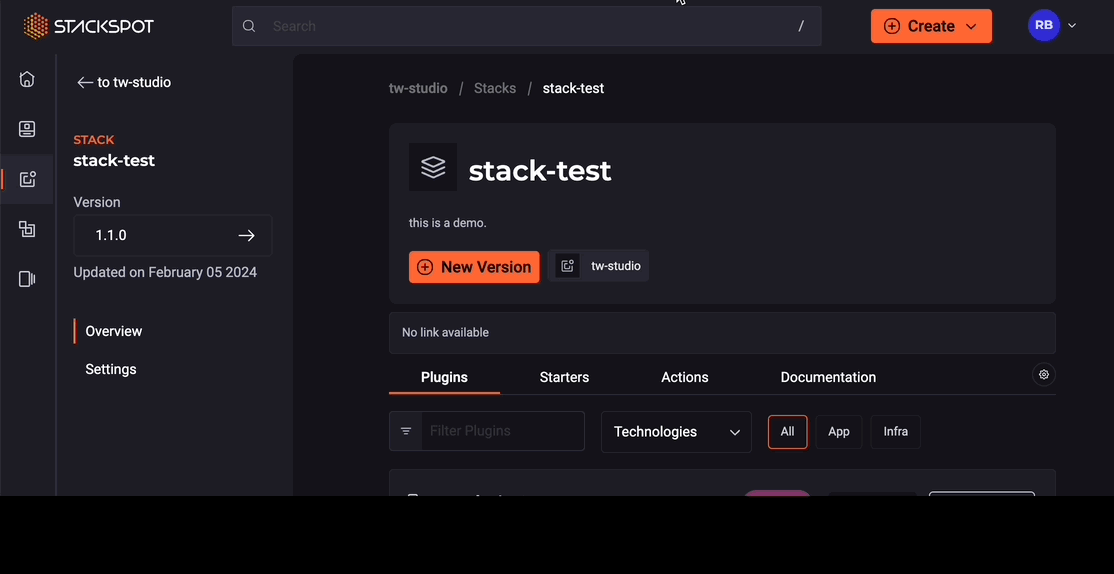Open the Create dropdown button
This screenshot has height=574, width=1114.
pos(931,26)
